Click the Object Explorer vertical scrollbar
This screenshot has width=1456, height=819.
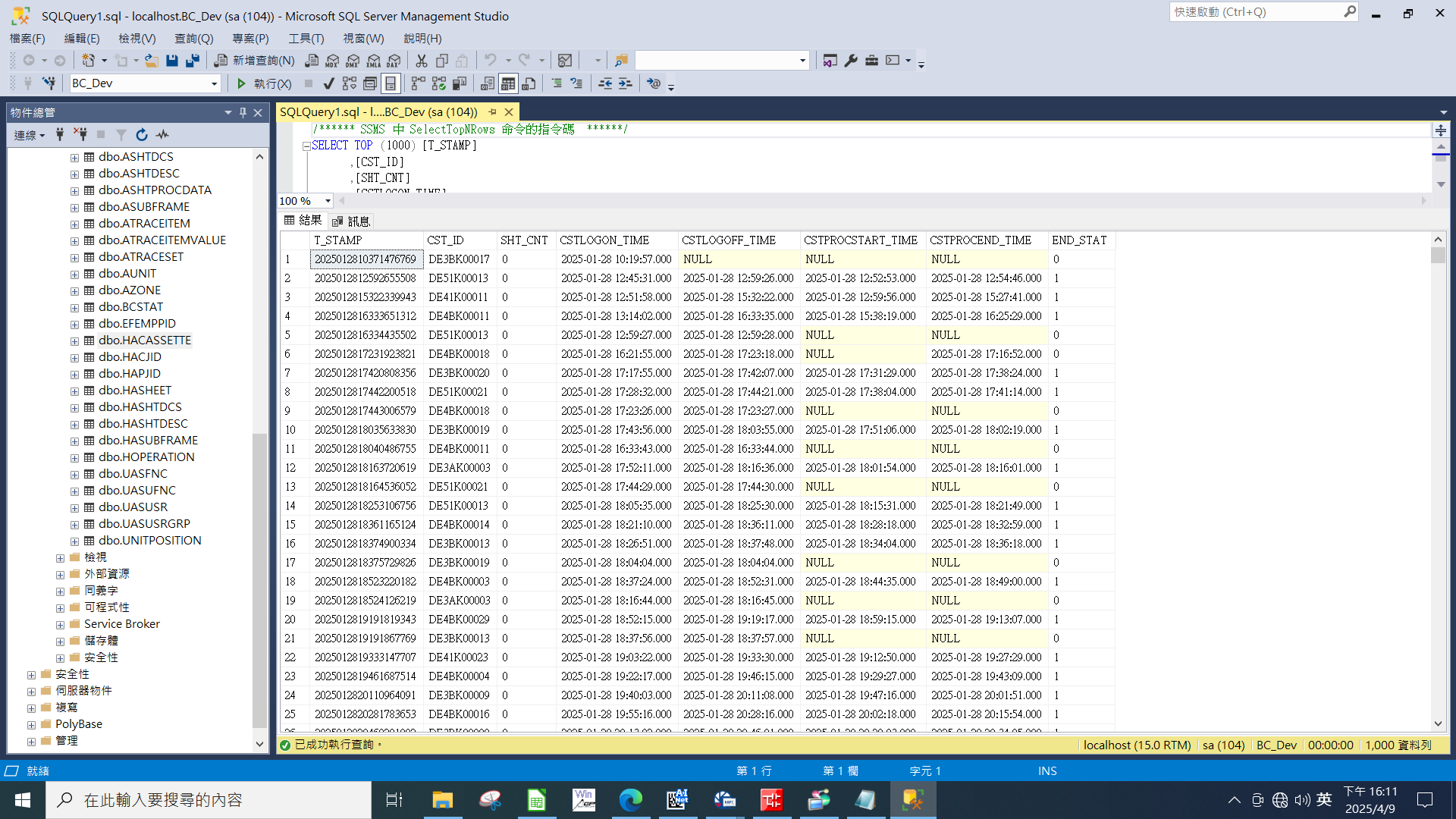(x=259, y=450)
